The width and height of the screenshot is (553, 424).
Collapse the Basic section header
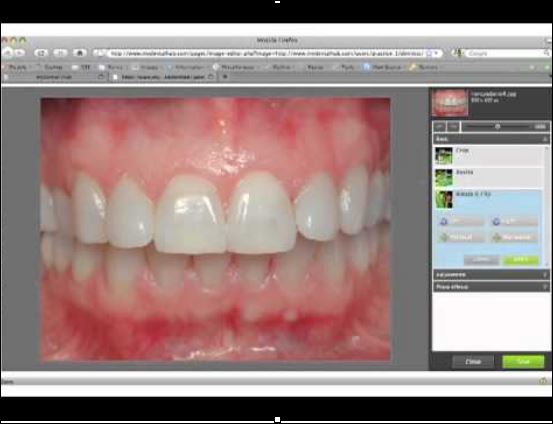tap(491, 139)
